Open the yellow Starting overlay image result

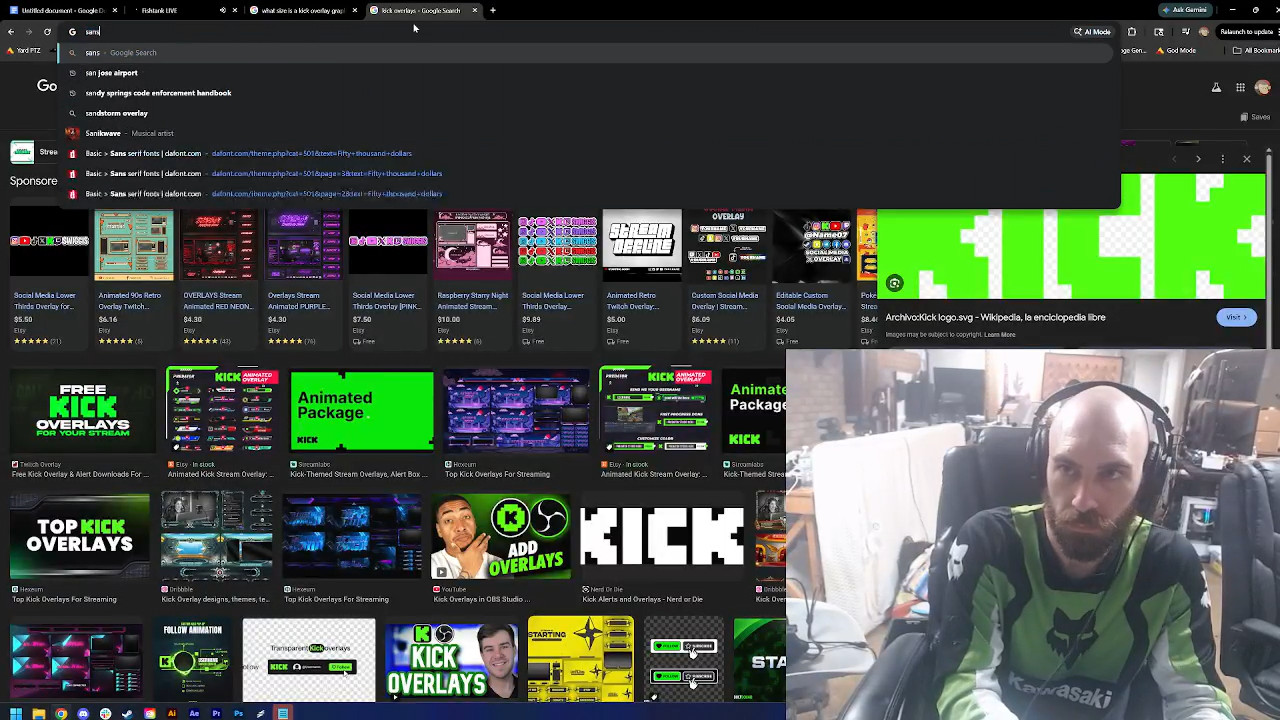(581, 660)
